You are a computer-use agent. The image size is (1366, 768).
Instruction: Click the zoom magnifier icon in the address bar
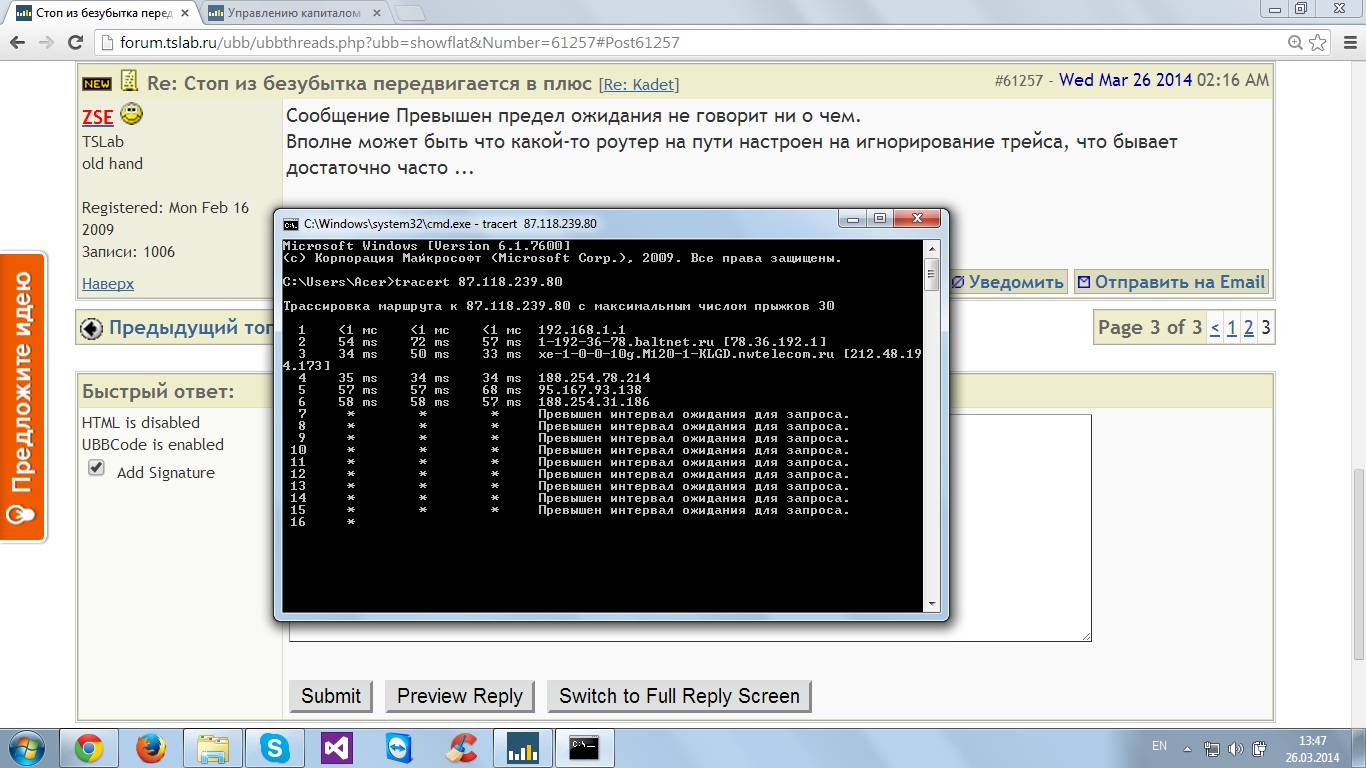tap(1295, 43)
